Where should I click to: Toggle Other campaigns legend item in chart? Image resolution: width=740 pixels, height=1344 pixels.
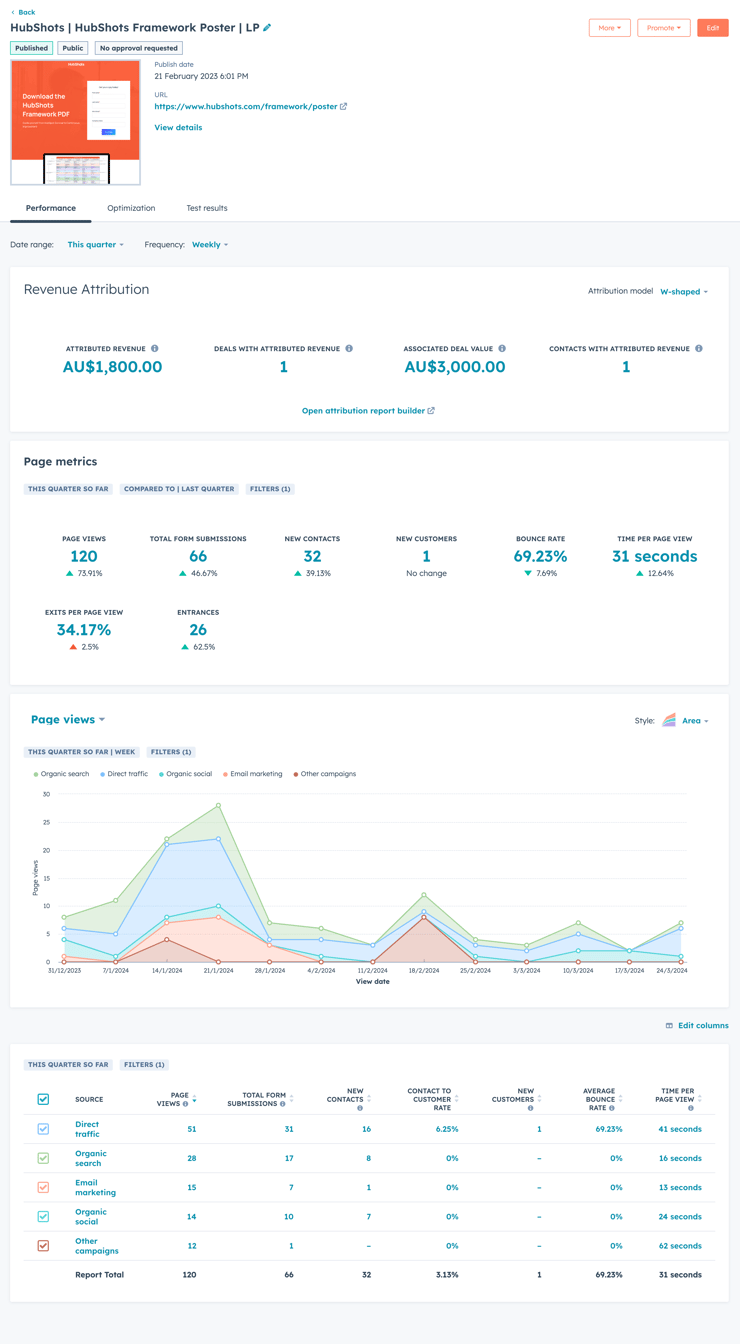pyautogui.click(x=325, y=774)
